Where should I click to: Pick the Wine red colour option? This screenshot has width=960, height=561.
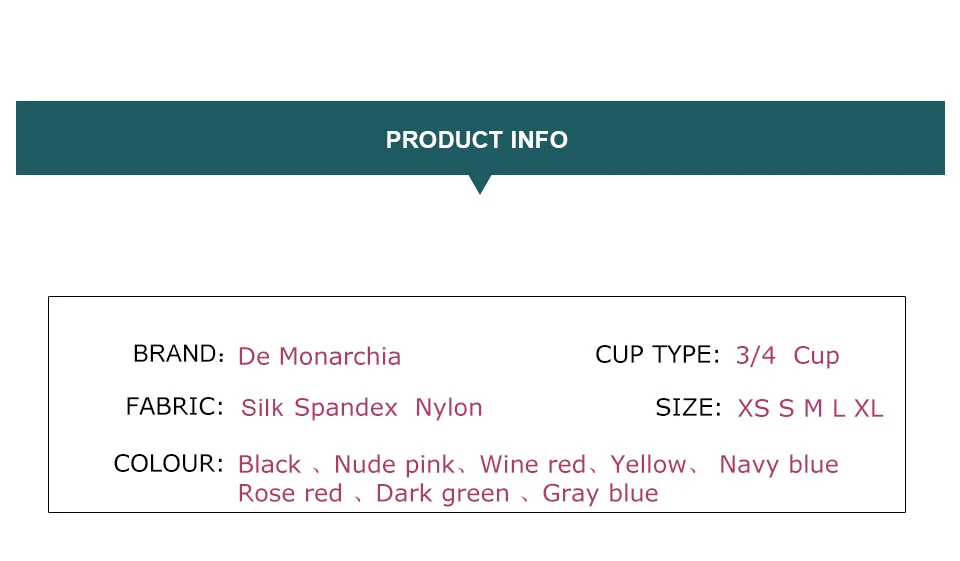coord(532,465)
